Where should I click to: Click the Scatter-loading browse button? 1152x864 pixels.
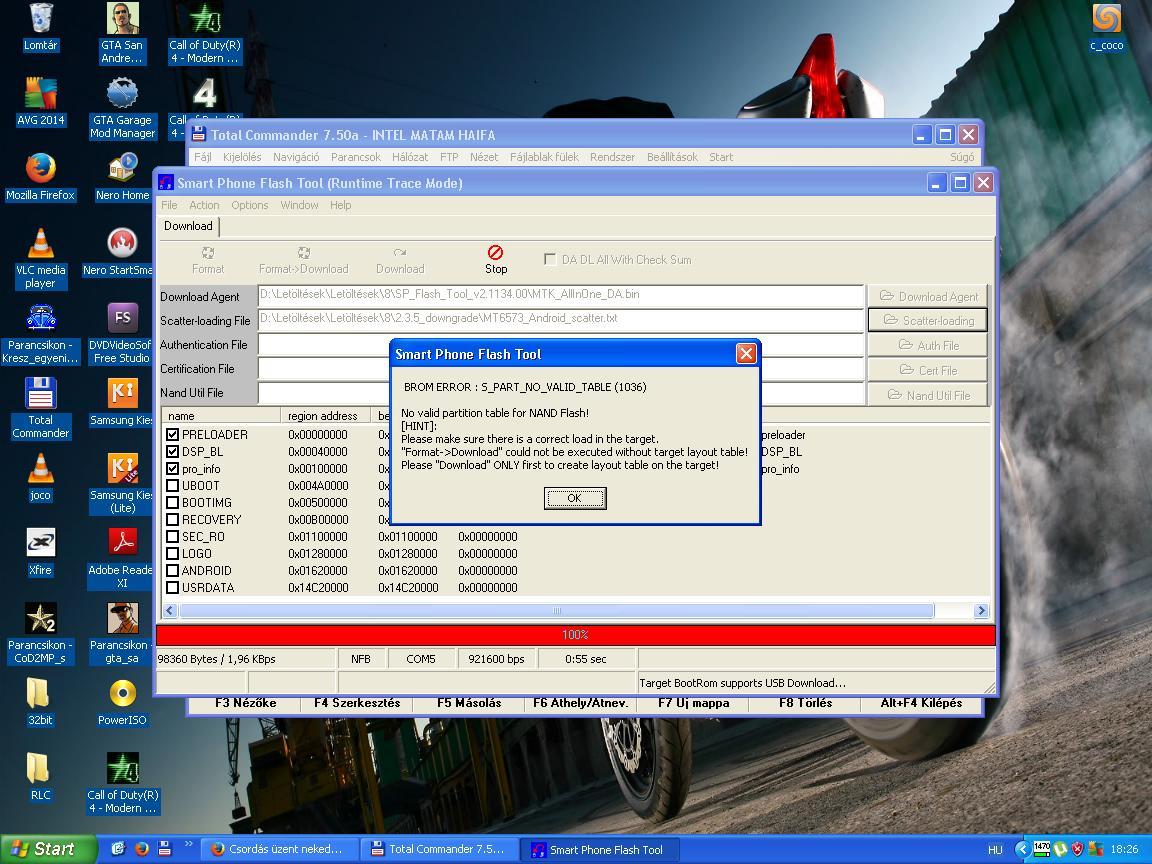(x=928, y=320)
